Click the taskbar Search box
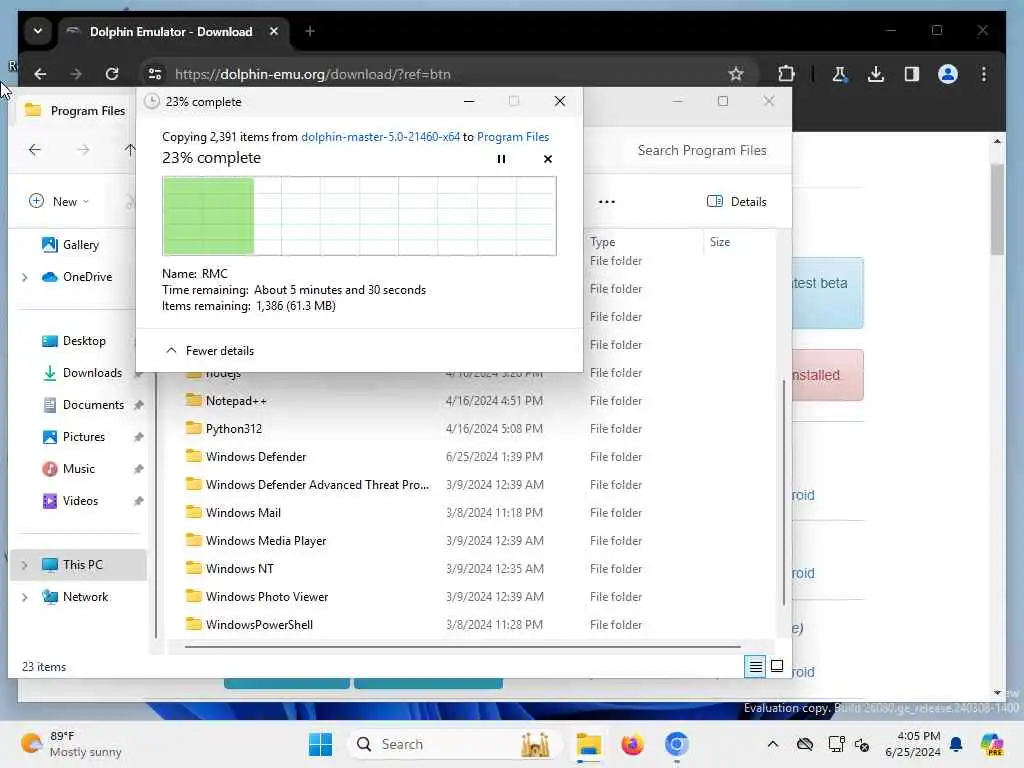 pyautogui.click(x=454, y=744)
